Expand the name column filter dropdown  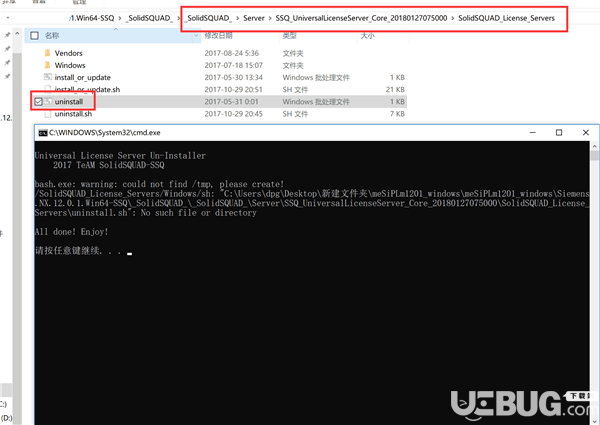pos(196,36)
